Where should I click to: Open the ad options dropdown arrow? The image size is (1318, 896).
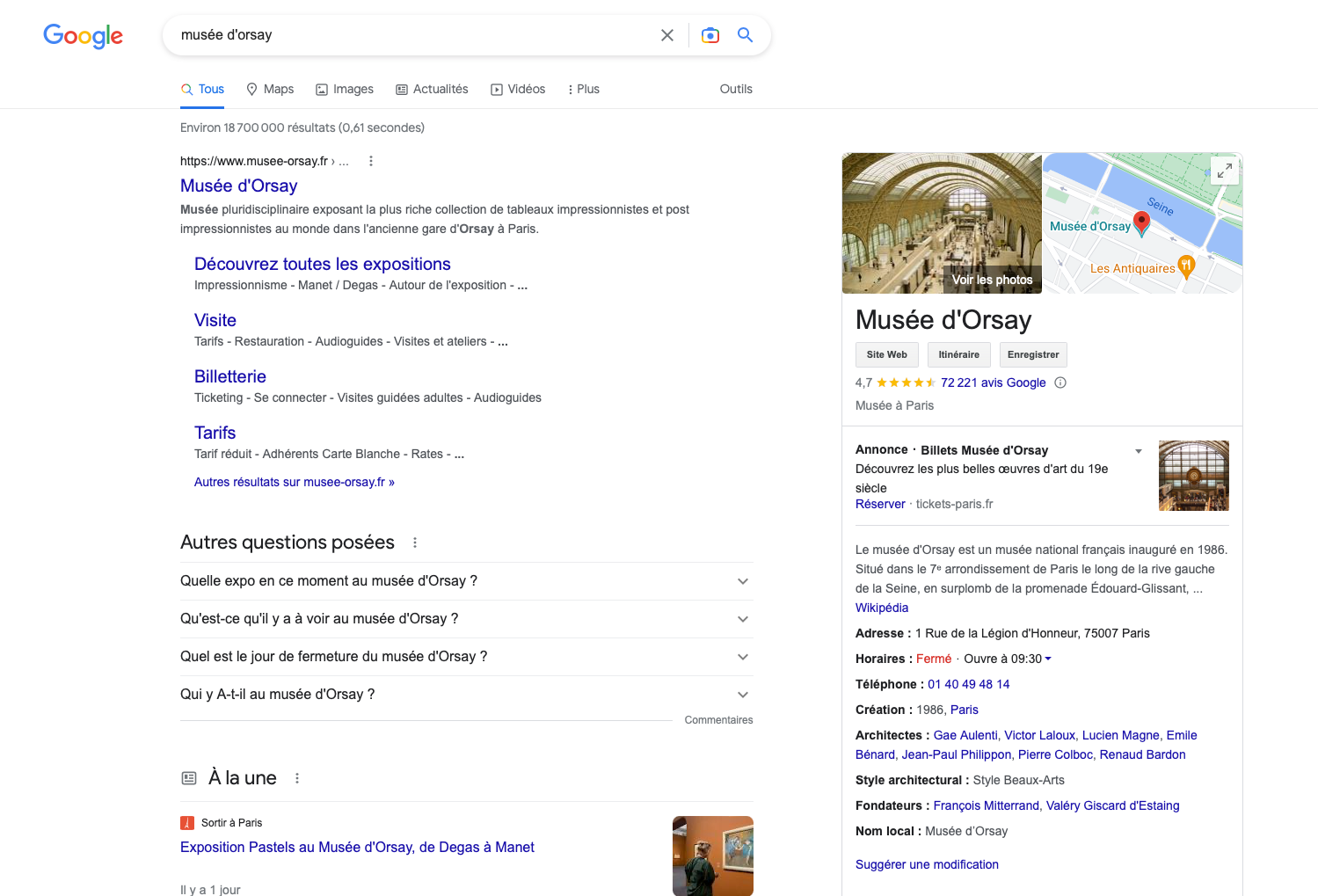pos(1139,451)
